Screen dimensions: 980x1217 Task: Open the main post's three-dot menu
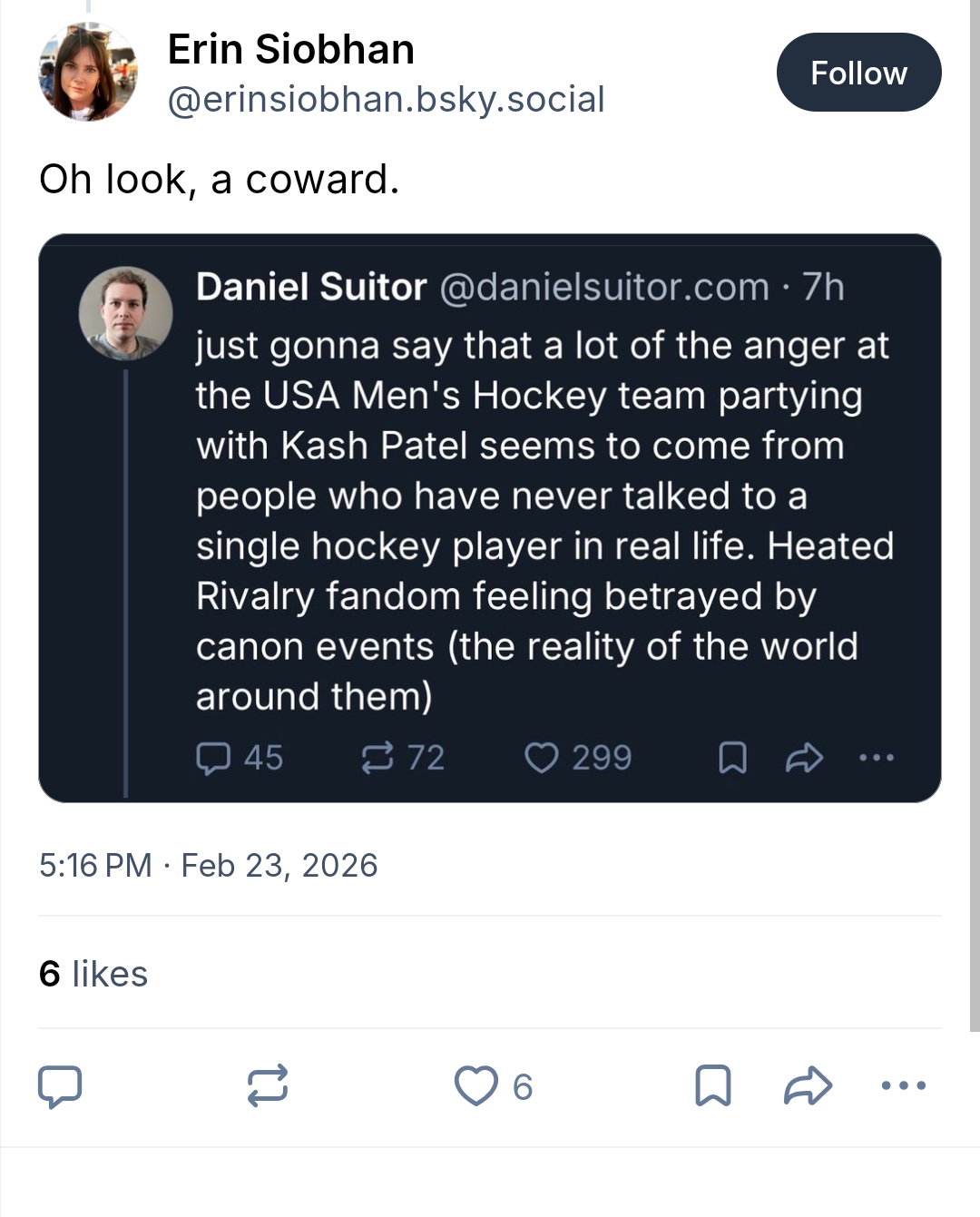pos(904,1085)
